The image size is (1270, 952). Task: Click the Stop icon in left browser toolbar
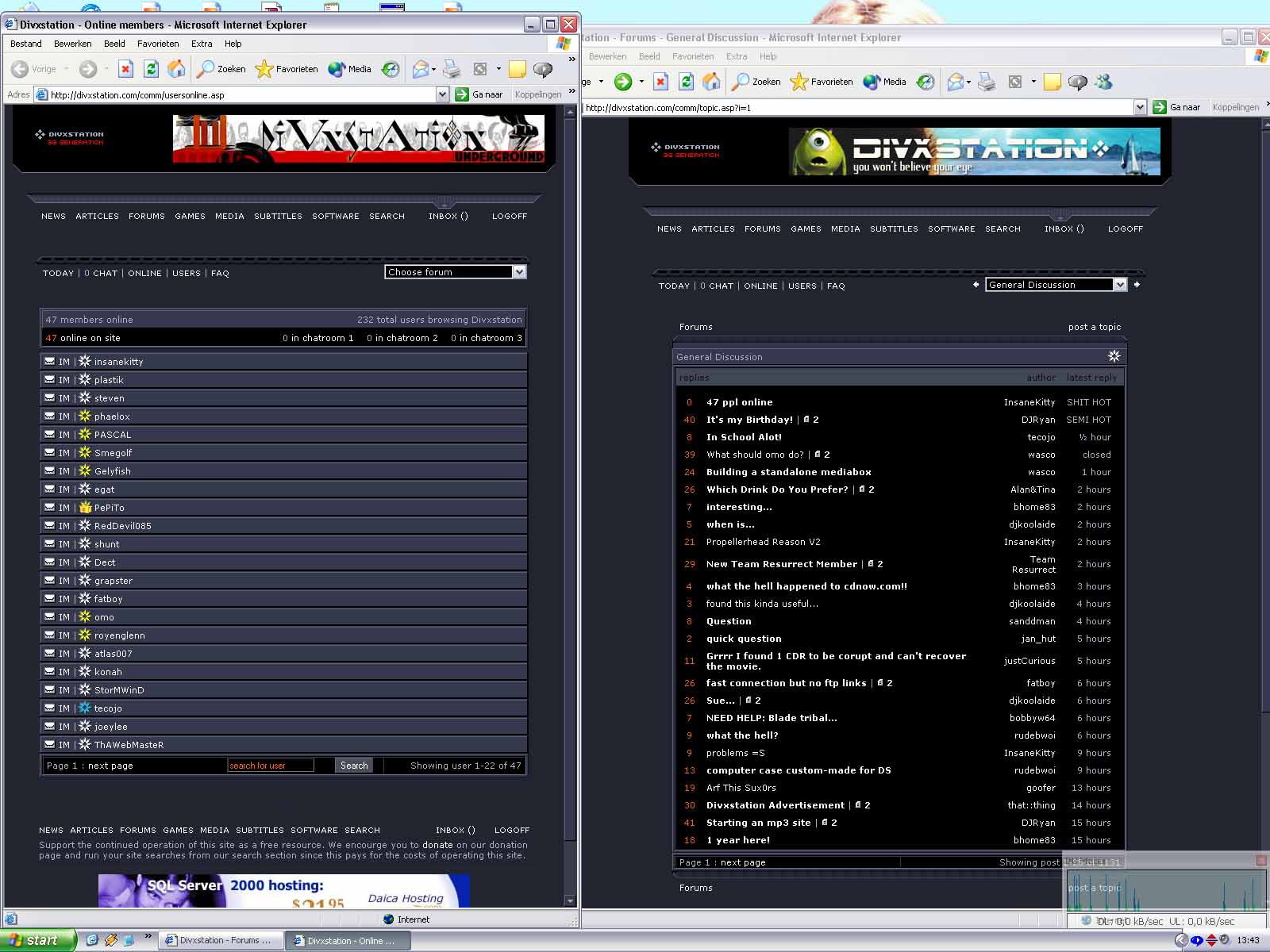(125, 69)
